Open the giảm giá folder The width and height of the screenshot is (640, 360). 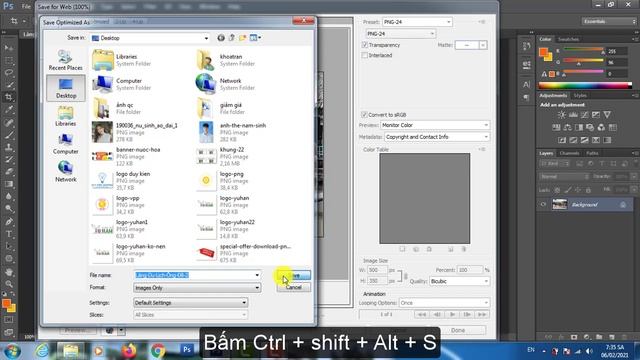click(219, 108)
